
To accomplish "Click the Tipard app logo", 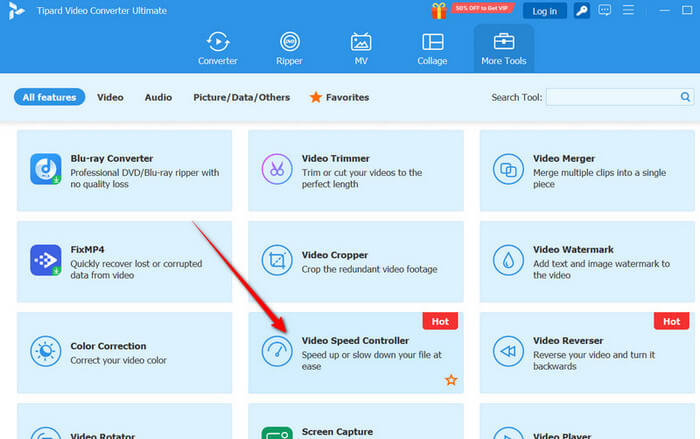I will (x=16, y=11).
